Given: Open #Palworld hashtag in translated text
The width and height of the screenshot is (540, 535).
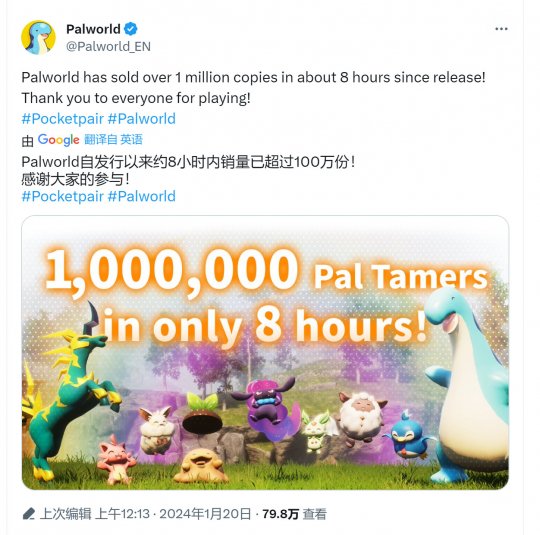Looking at the screenshot, I should click(142, 196).
